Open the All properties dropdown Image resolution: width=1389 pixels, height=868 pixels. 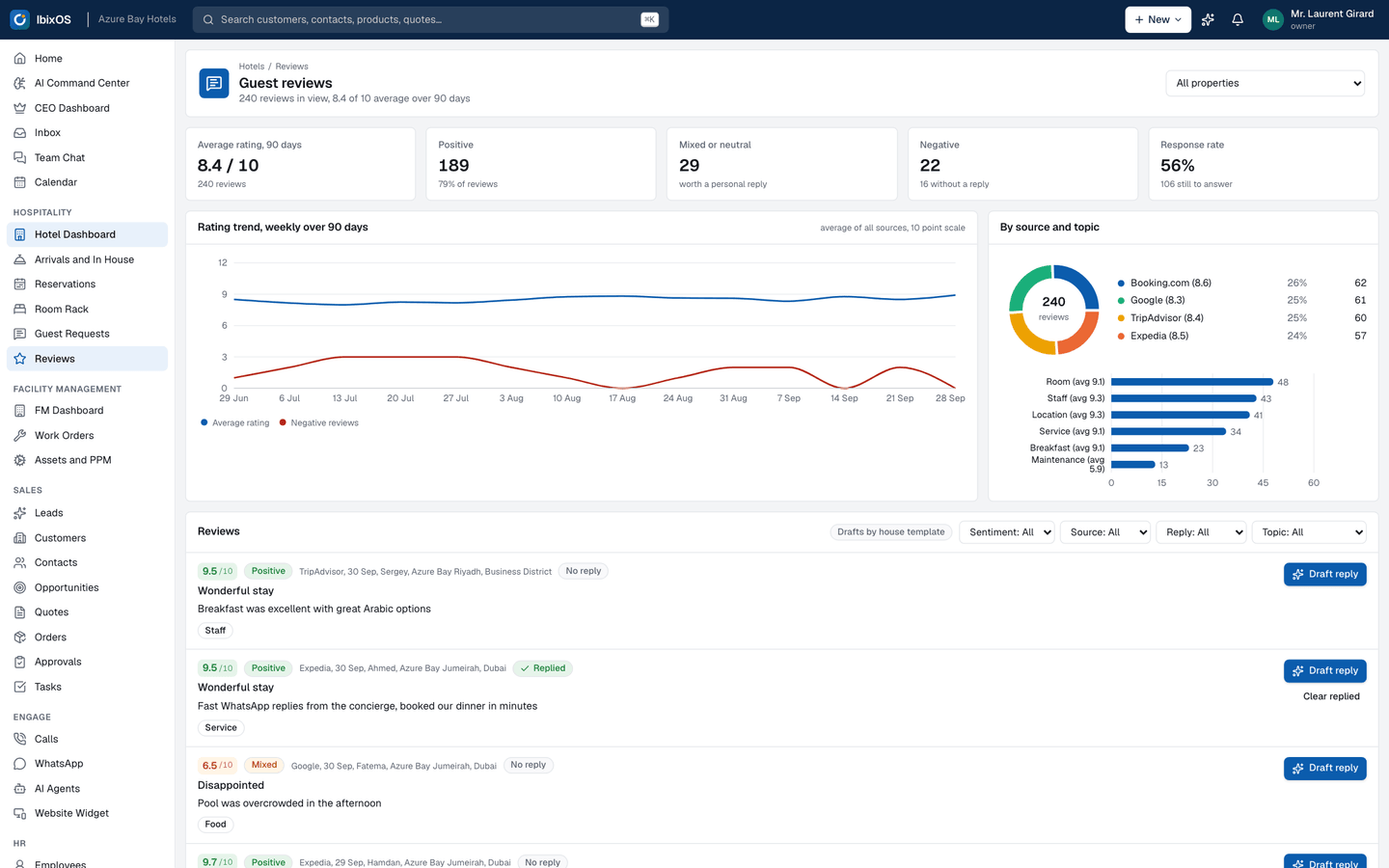click(x=1265, y=83)
